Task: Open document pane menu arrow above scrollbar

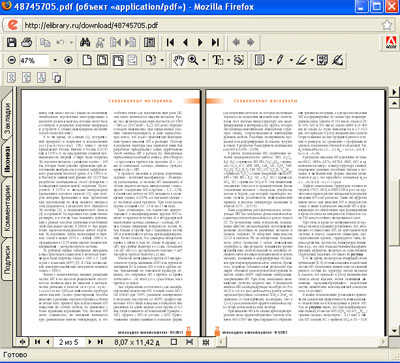Action: [395, 92]
